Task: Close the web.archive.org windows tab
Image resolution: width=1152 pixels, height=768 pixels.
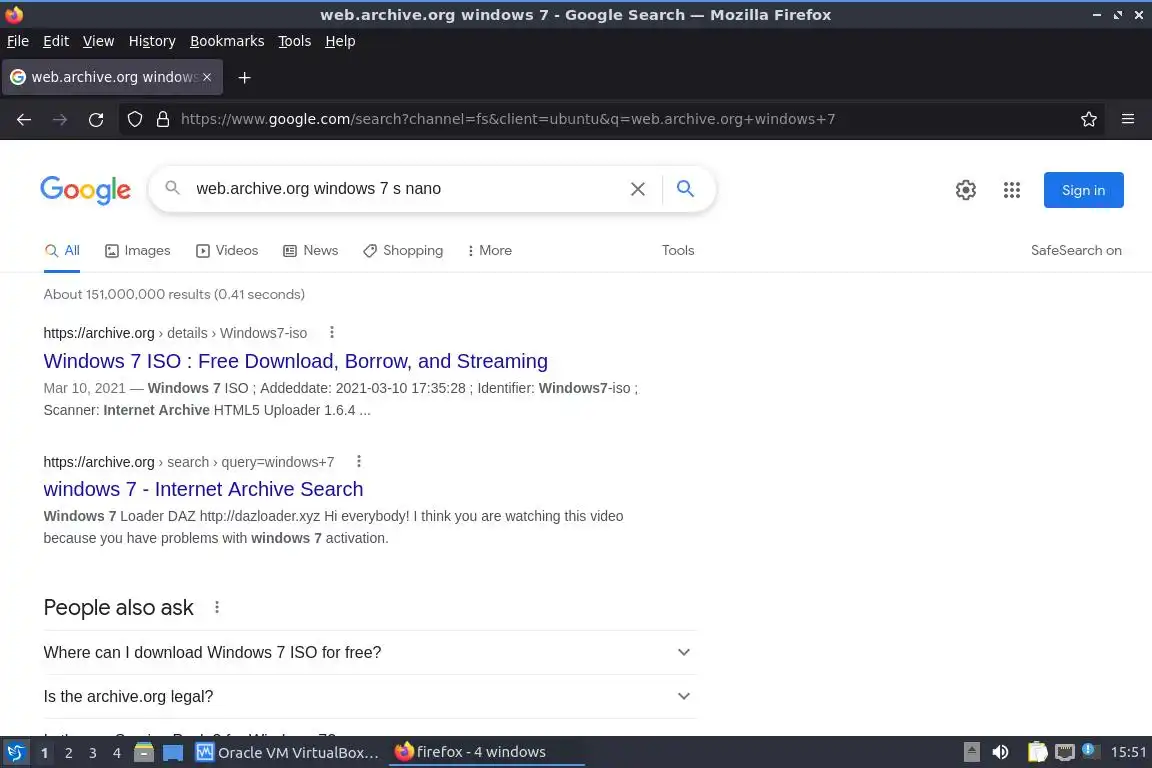Action: 207,77
